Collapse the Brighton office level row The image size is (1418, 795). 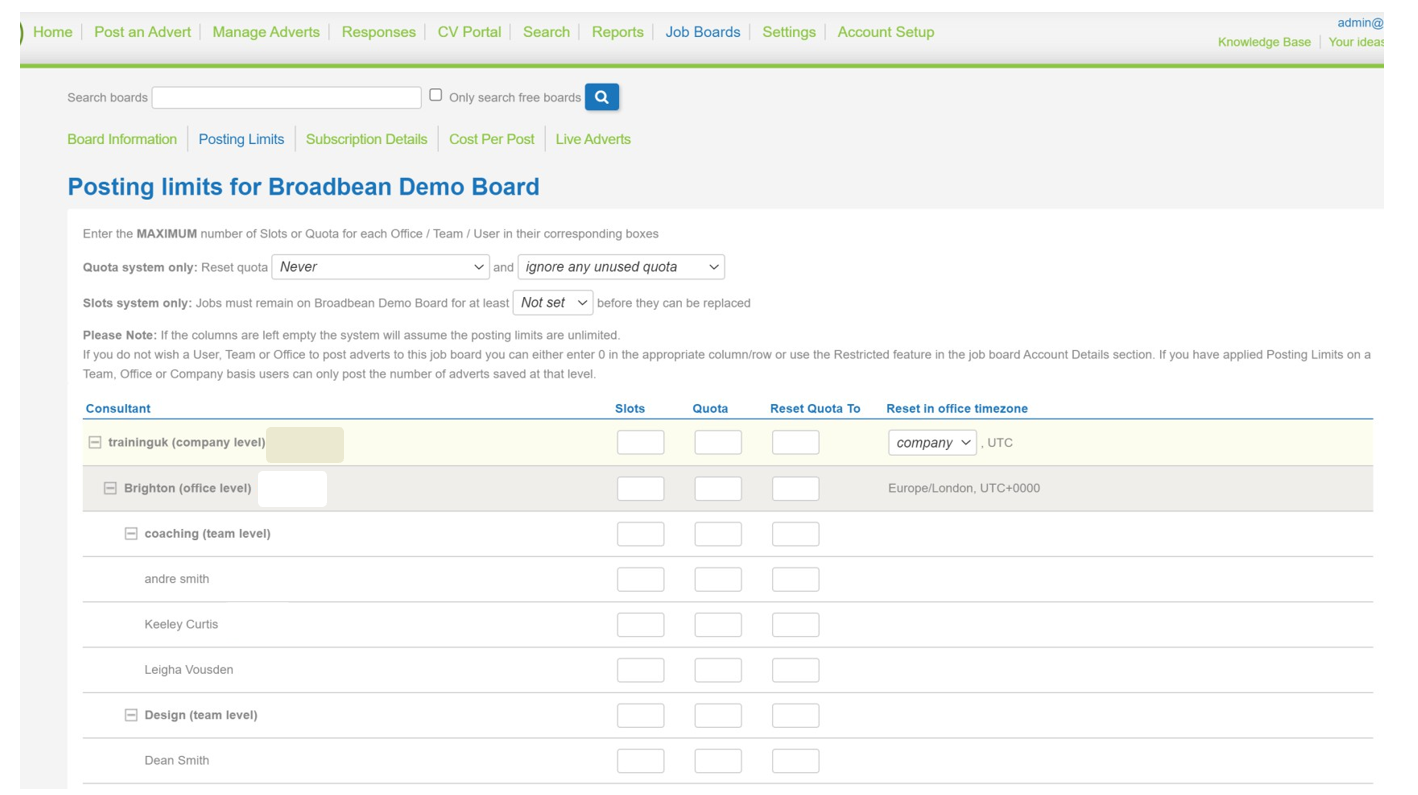click(110, 487)
